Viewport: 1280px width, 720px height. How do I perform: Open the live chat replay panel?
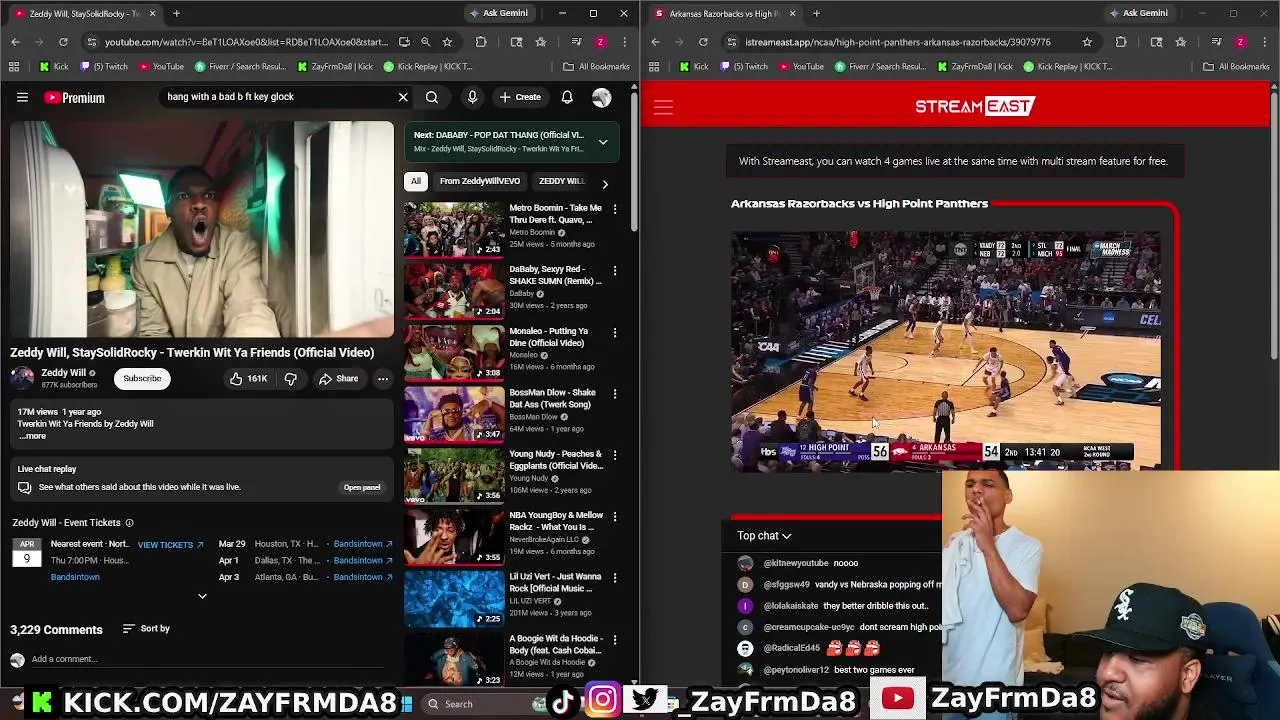(x=362, y=487)
